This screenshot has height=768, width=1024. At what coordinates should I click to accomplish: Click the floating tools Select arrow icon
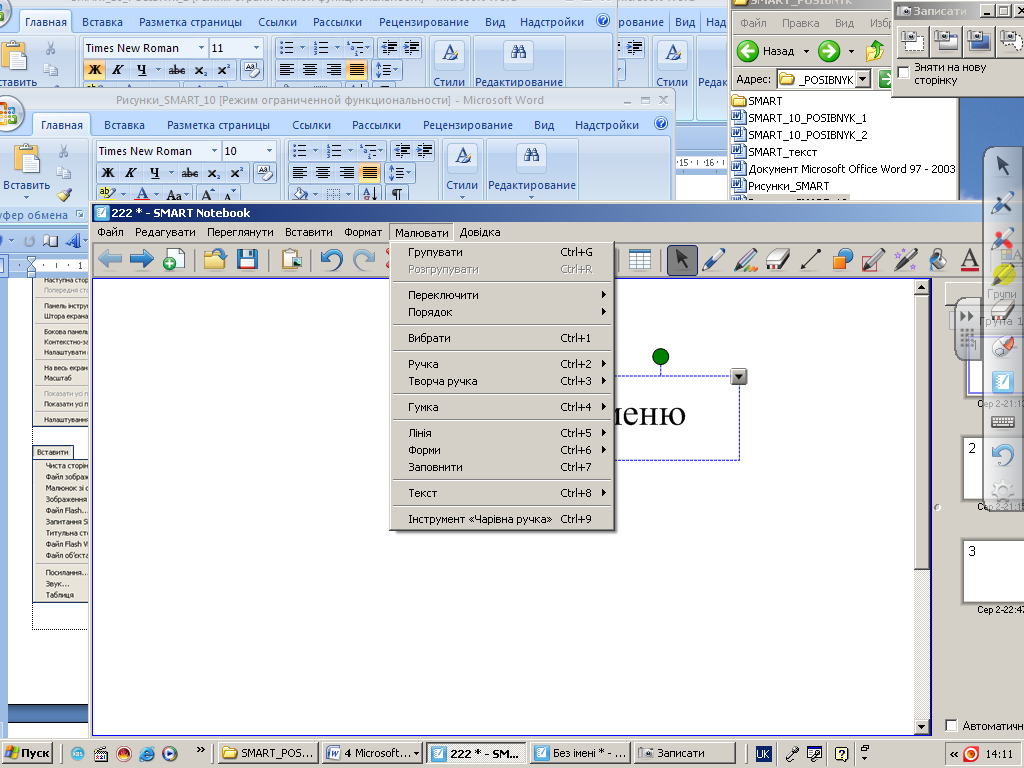(1002, 165)
